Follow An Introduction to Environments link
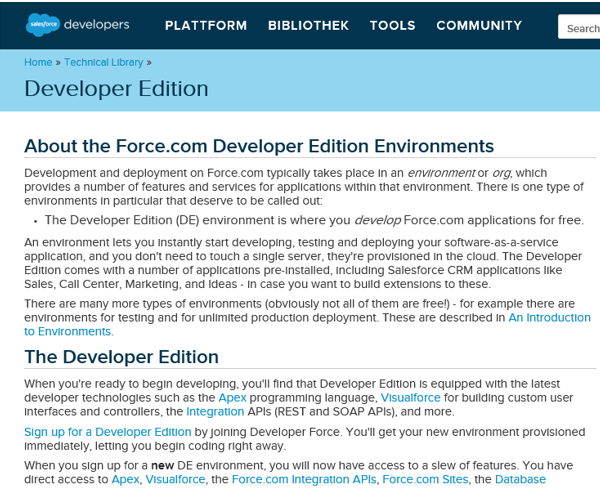Viewport: 600px width, 494px height. (x=549, y=317)
